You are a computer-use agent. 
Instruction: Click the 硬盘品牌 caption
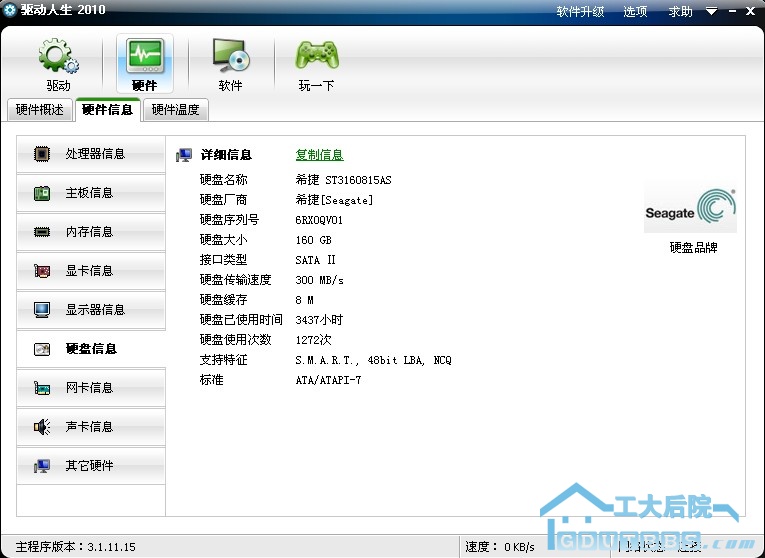[x=693, y=248]
